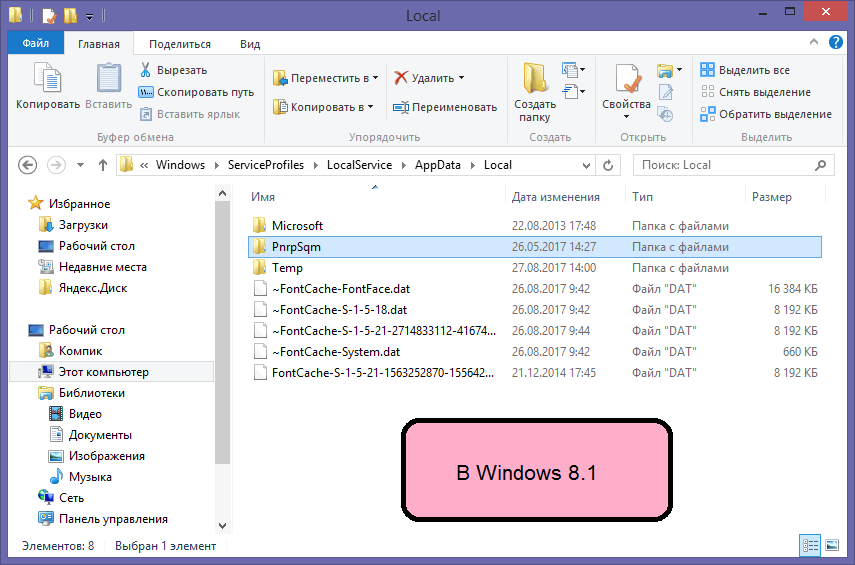This screenshot has width=855, height=565.
Task: Refresh the Local folder view
Action: click(608, 165)
